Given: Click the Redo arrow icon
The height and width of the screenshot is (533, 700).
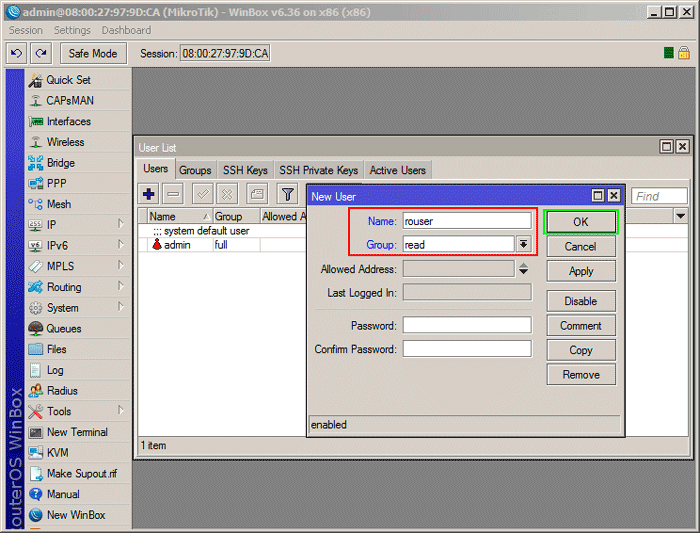Looking at the screenshot, I should tap(41, 53).
